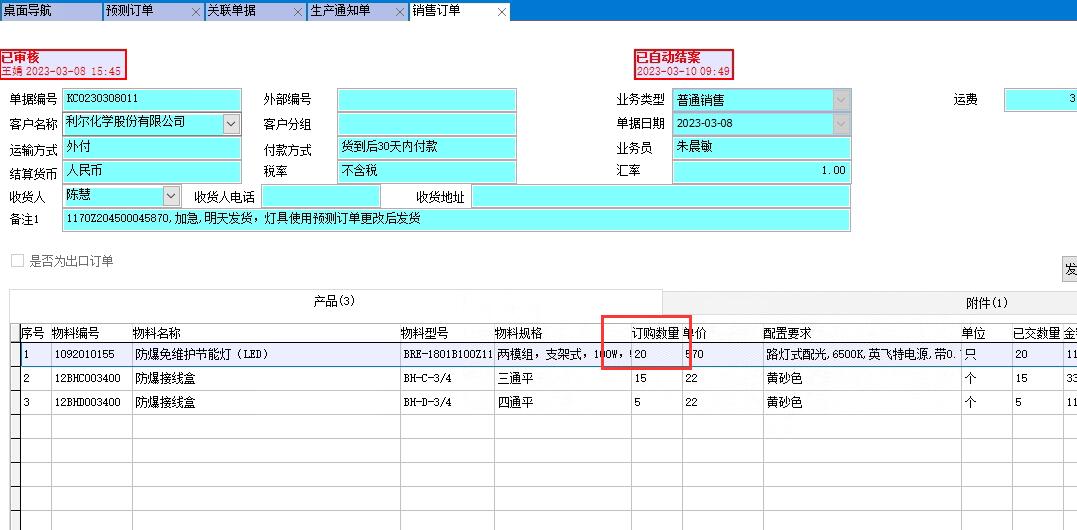Close the 生产通知单 tab

pos(400,12)
